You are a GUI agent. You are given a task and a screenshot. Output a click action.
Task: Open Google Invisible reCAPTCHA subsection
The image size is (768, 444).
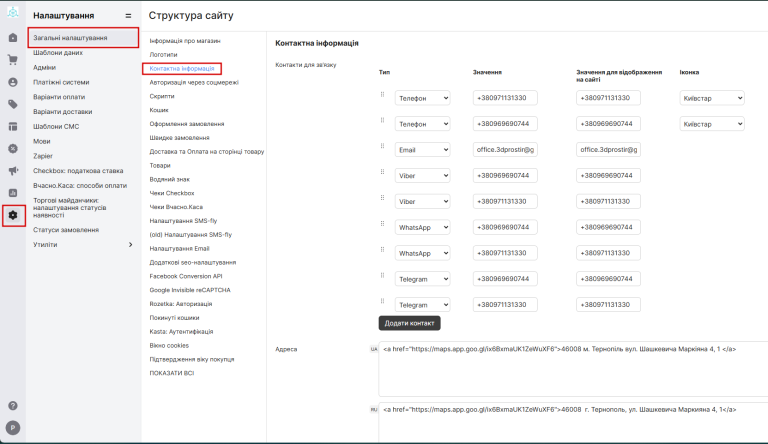coord(190,290)
